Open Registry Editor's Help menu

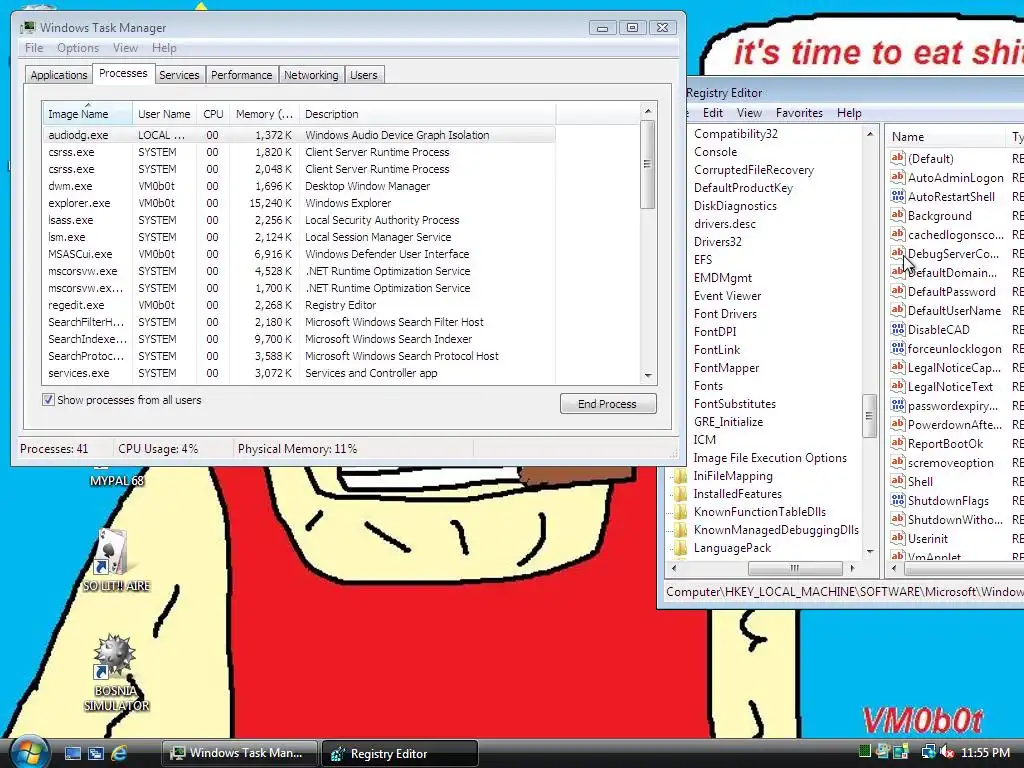[849, 113]
